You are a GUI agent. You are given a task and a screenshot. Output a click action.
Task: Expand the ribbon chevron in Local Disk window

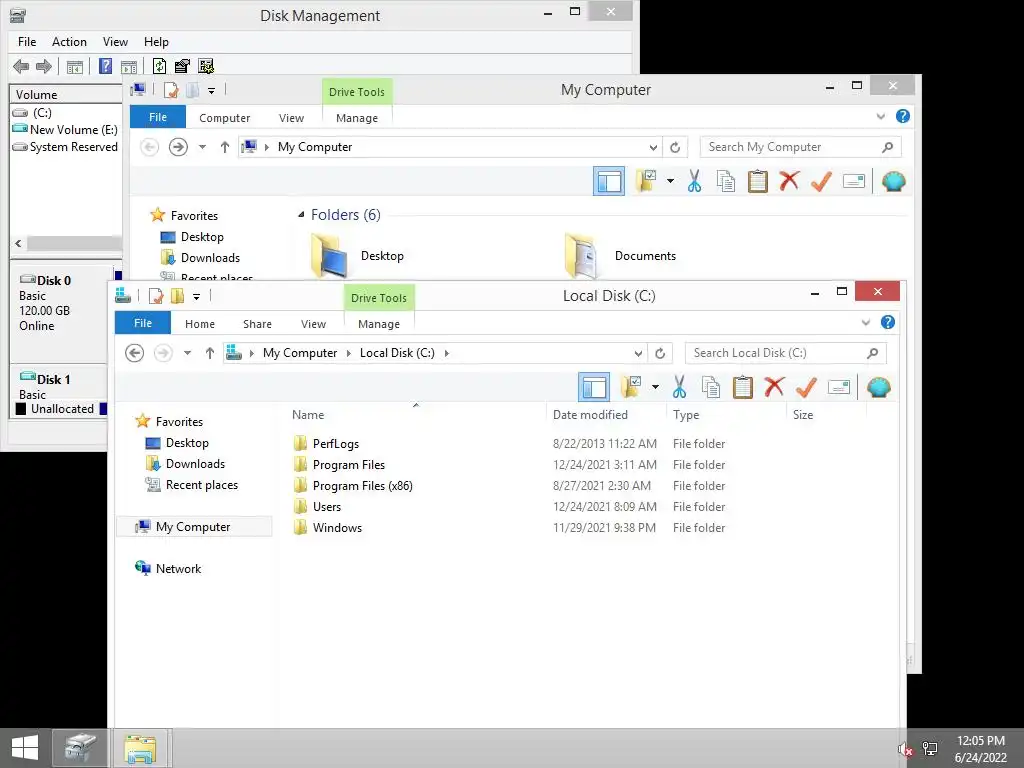[866, 322]
